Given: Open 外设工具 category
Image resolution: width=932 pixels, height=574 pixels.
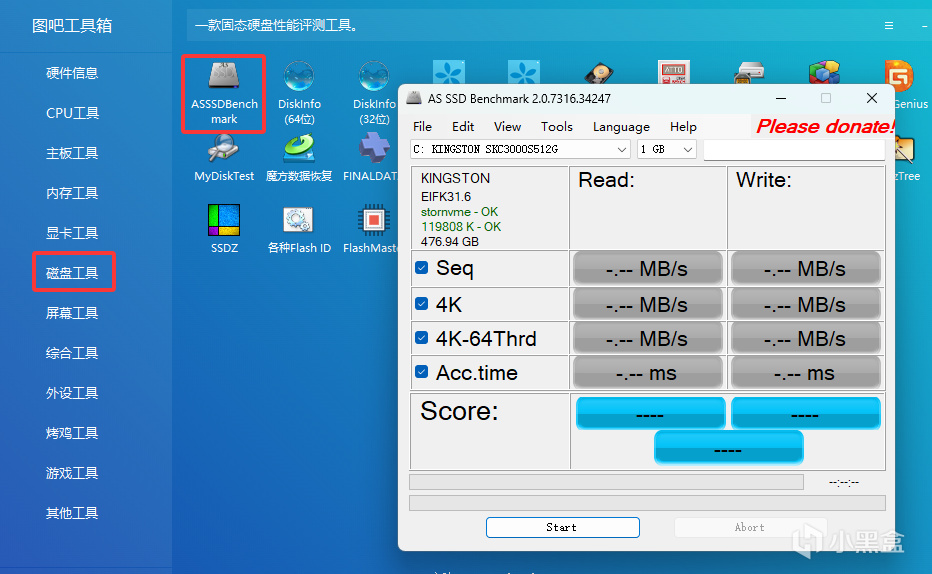Looking at the screenshot, I should (72, 393).
